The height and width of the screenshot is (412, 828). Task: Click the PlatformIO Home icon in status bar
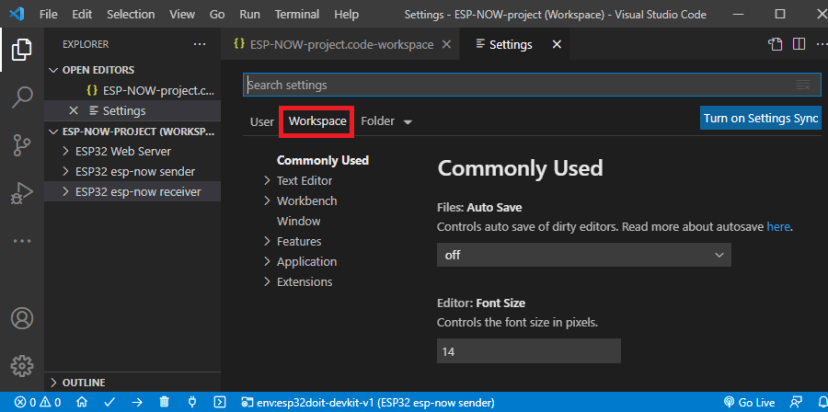point(82,402)
